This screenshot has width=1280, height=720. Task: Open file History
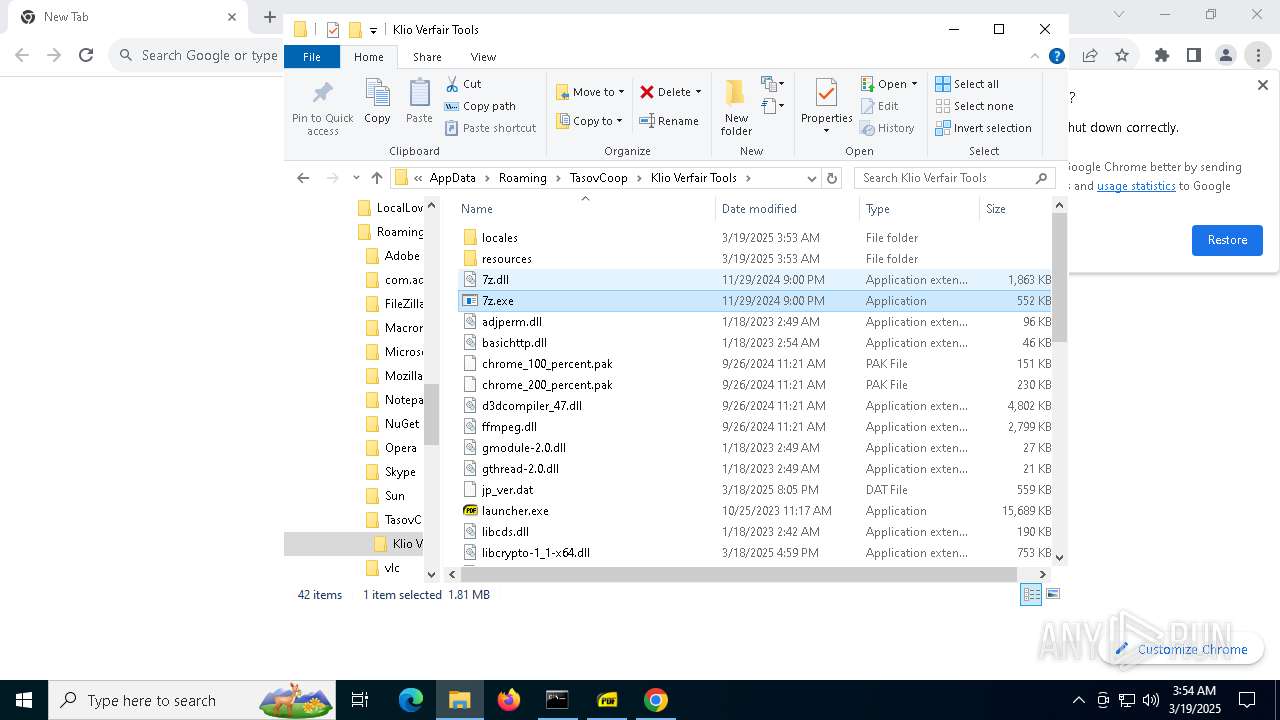(887, 128)
